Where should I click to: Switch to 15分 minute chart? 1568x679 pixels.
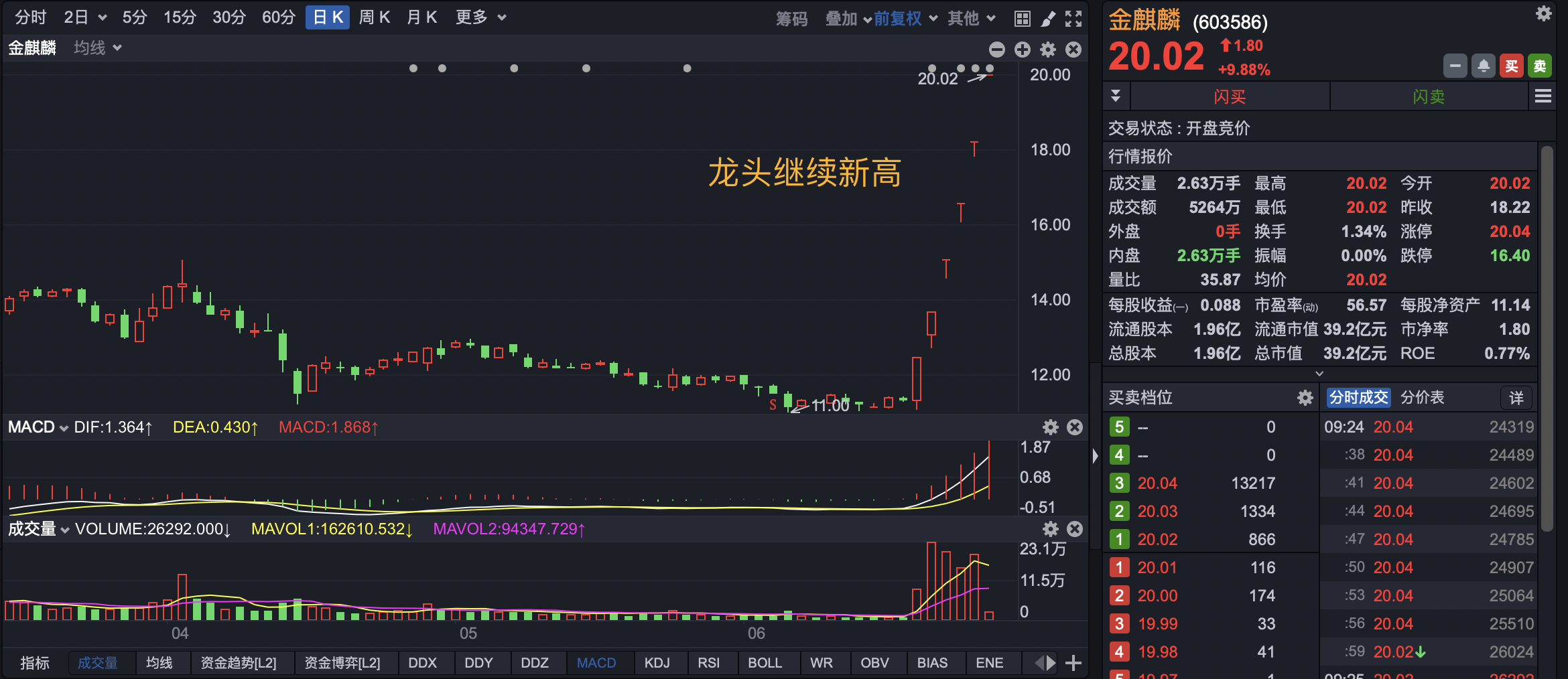(180, 17)
